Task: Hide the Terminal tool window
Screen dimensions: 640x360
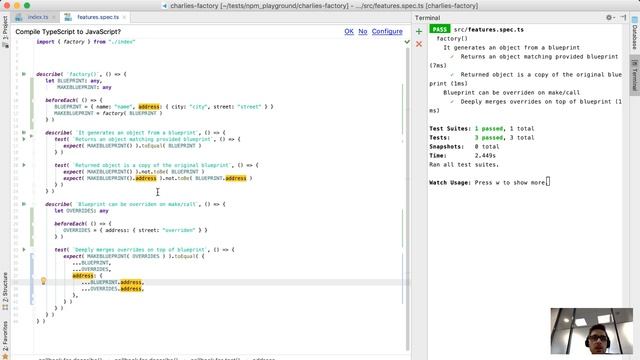Action: (623, 18)
